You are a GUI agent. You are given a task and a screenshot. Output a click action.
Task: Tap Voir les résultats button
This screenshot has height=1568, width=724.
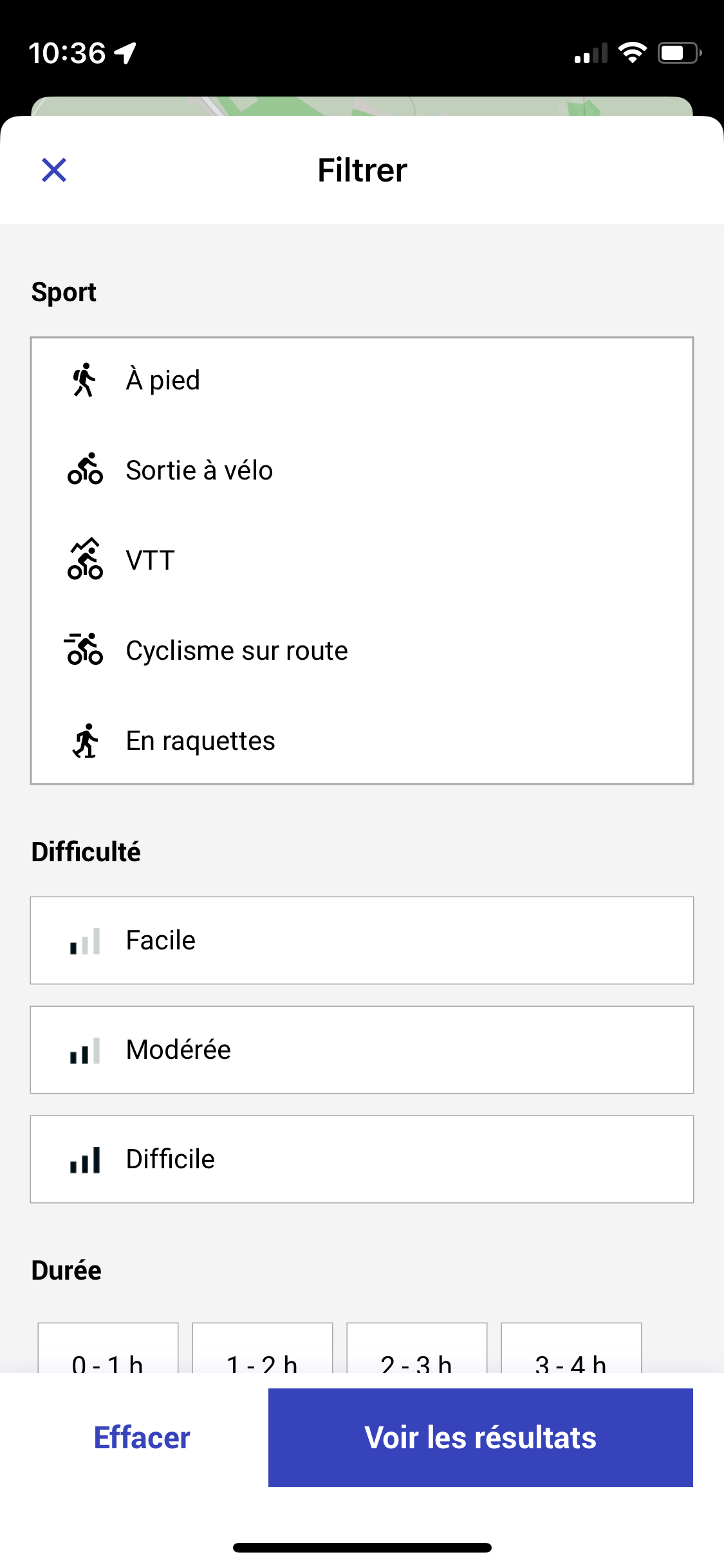click(x=481, y=1437)
